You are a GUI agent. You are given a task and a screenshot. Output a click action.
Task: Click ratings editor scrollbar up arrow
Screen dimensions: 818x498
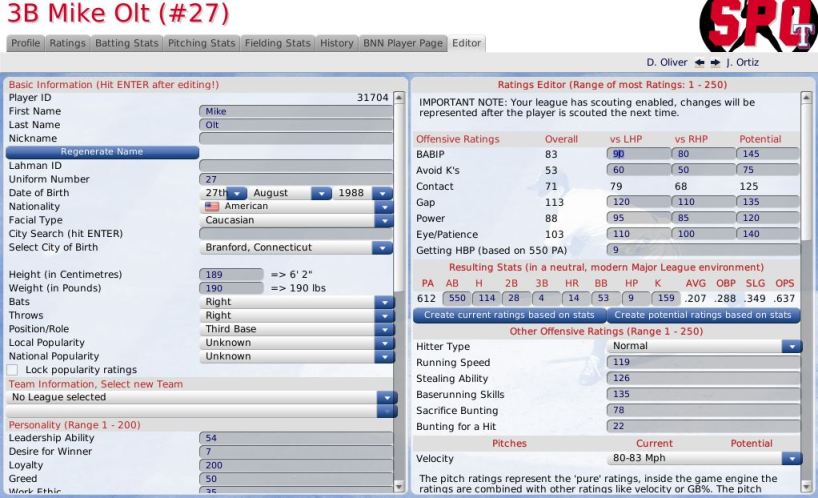806,98
